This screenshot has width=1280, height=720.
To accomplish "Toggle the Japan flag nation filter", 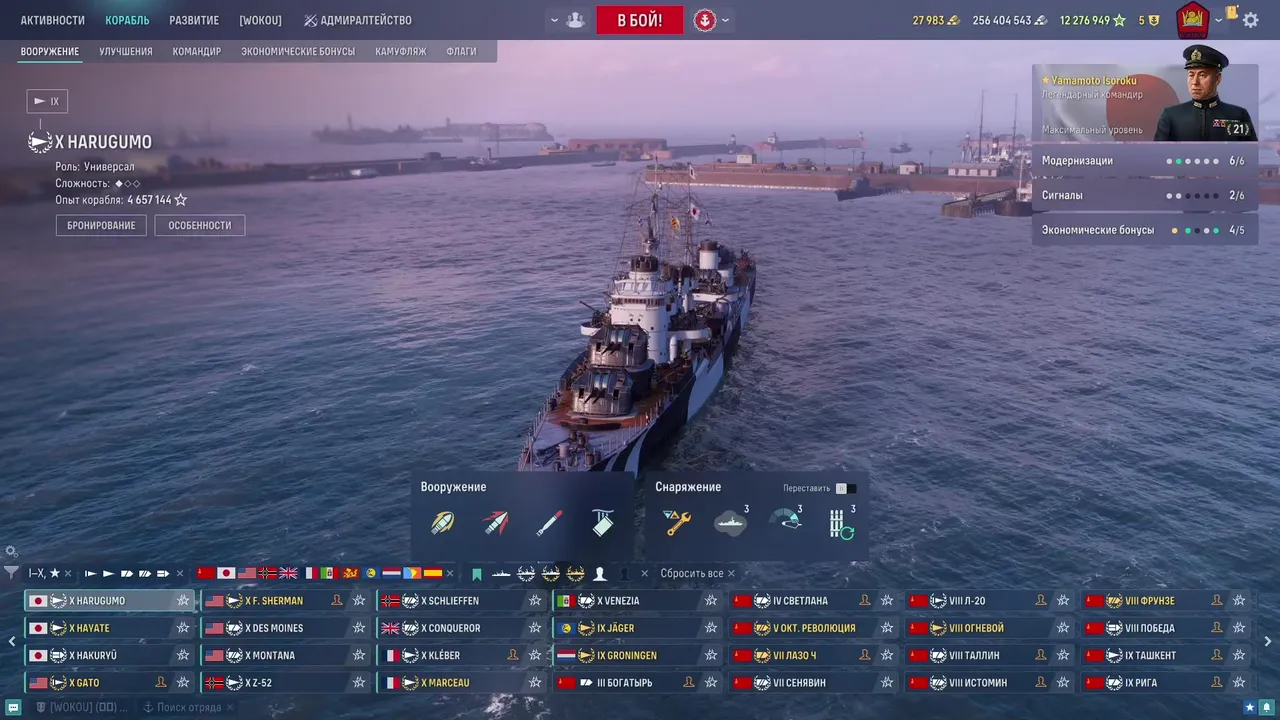I will 227,573.
